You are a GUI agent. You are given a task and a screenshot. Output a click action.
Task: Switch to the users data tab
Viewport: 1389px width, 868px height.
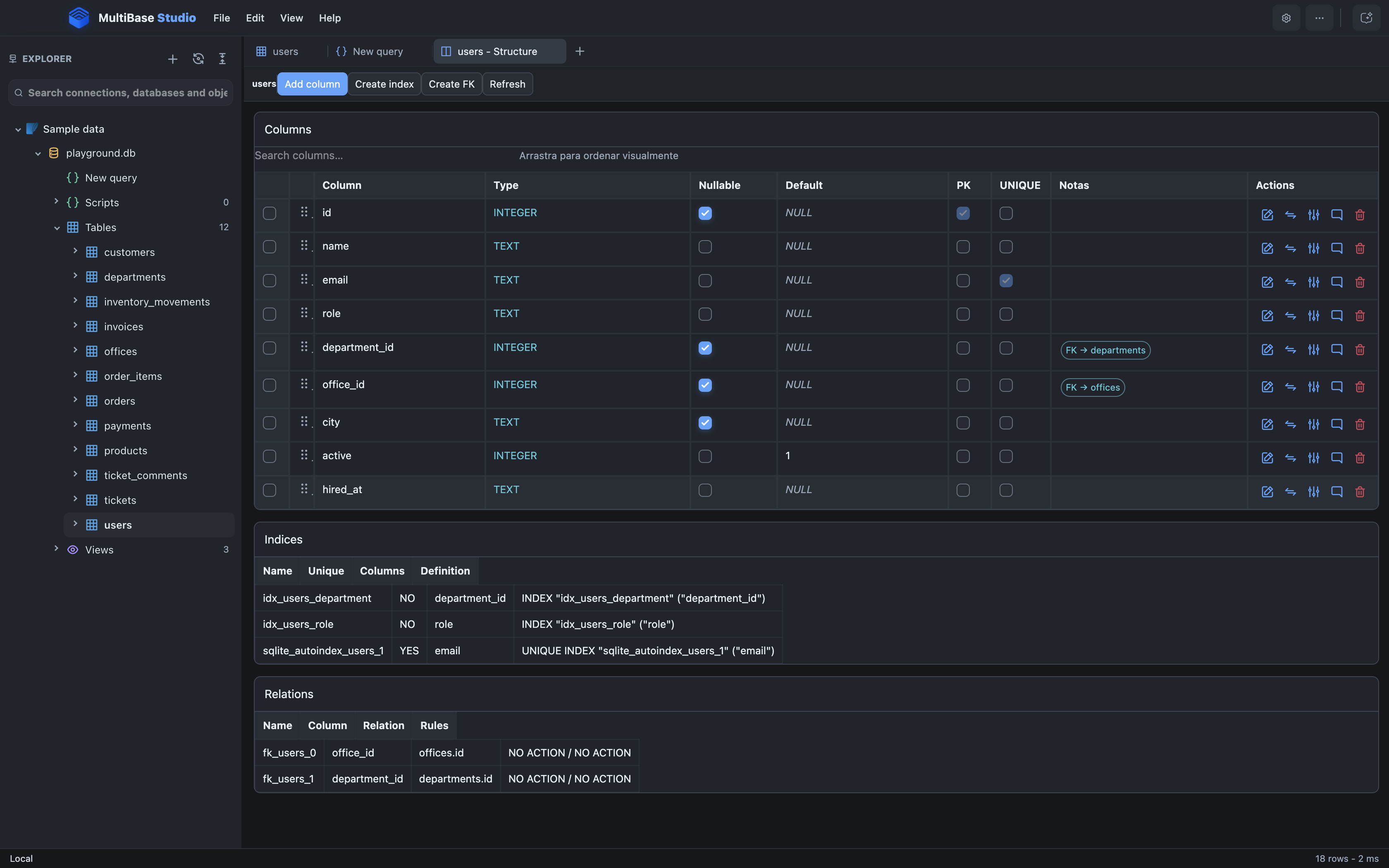(x=285, y=51)
